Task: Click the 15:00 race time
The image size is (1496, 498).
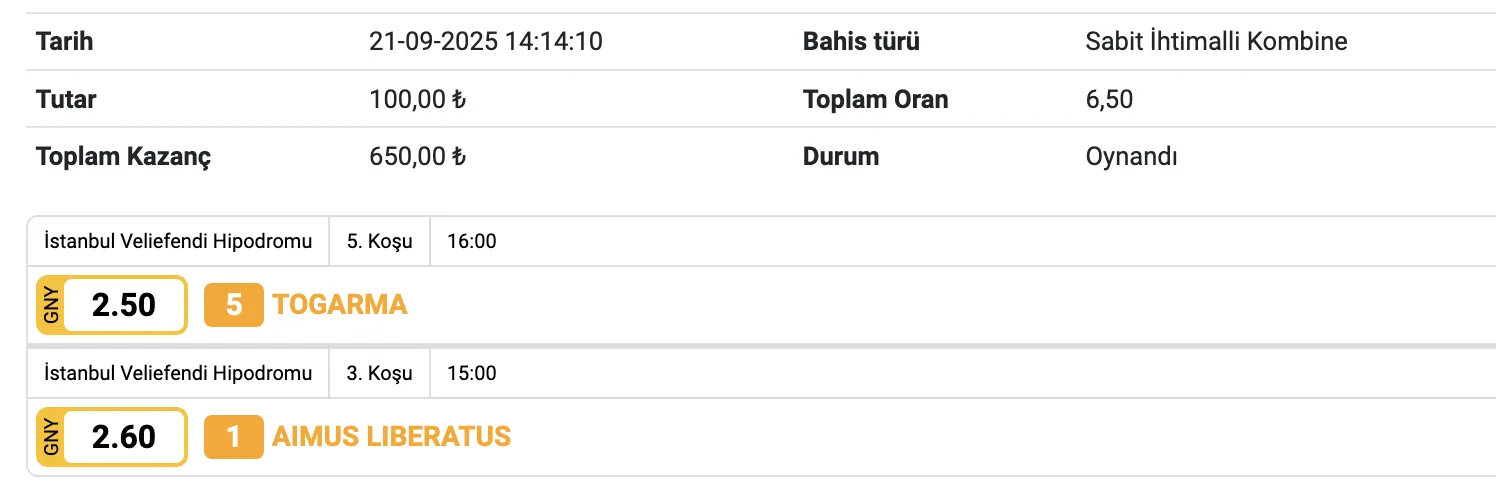Action: [472, 374]
